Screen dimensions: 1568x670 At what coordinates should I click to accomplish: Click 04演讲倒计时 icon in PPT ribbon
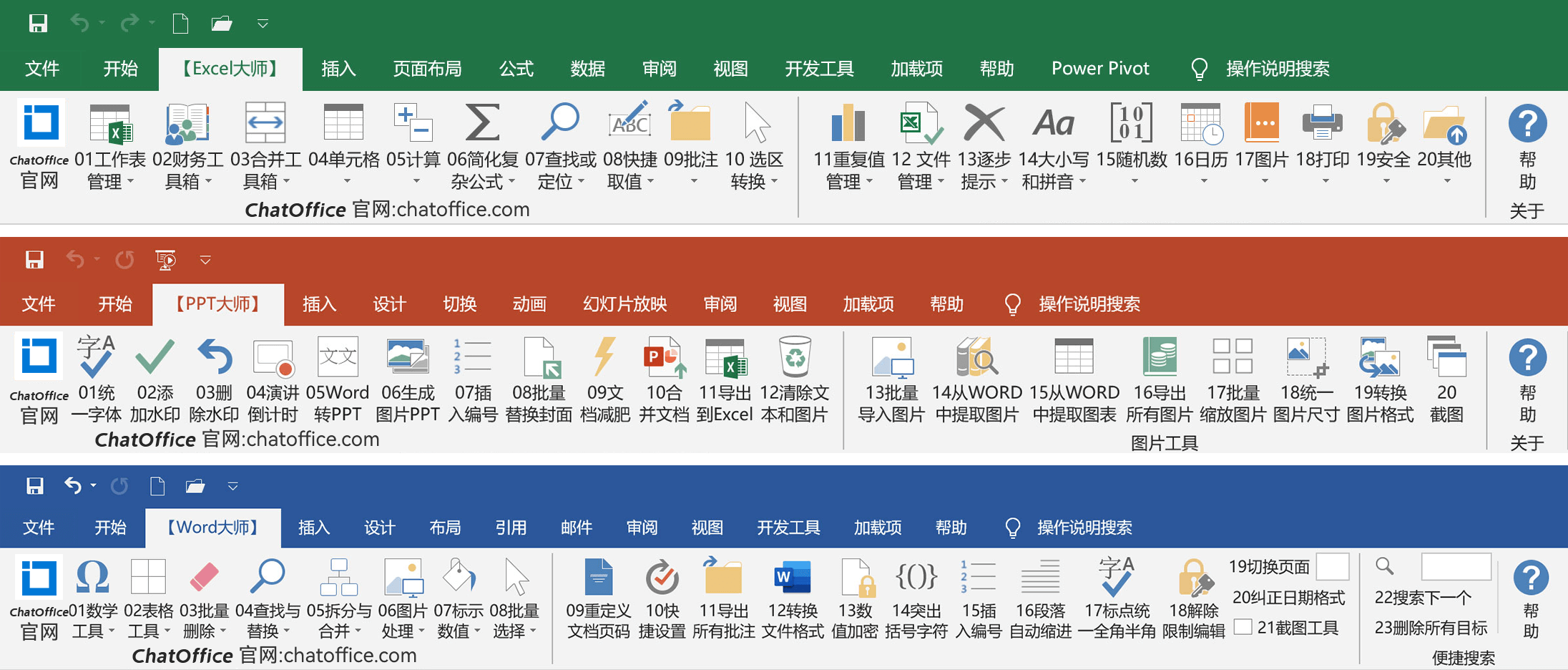(x=273, y=358)
